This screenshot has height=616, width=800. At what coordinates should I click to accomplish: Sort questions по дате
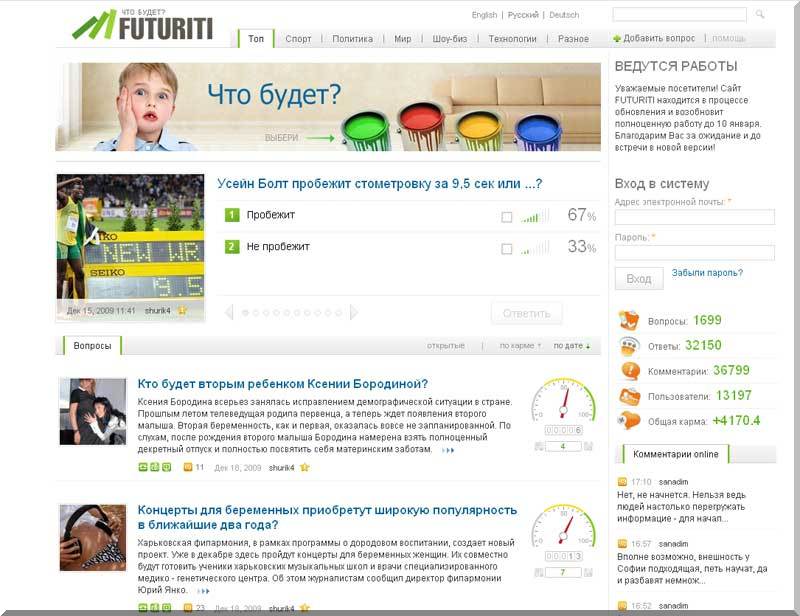(571, 346)
